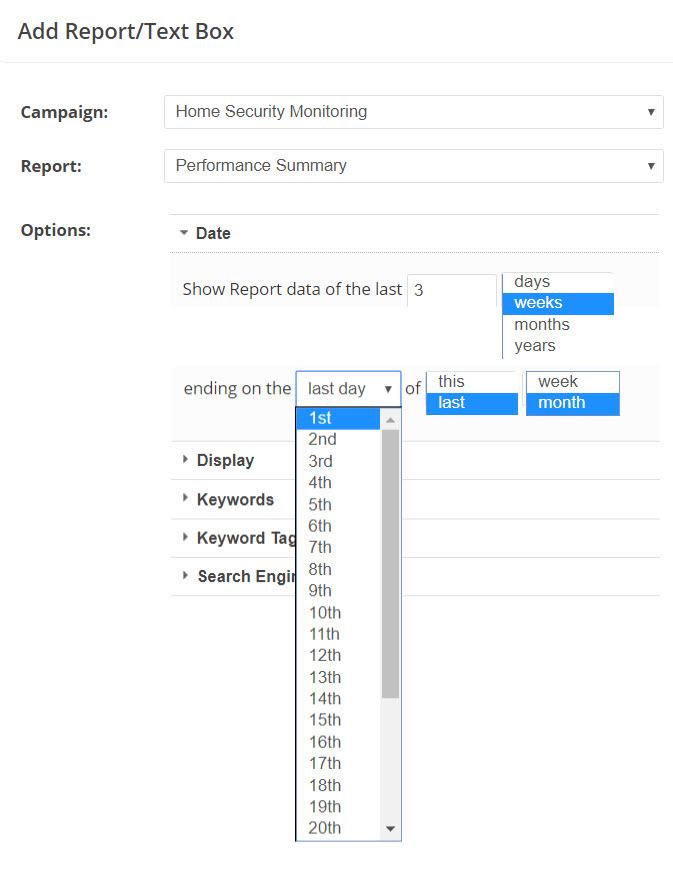The width and height of the screenshot is (673, 878).
Task: Collapse the Date options section
Action: pos(212,234)
